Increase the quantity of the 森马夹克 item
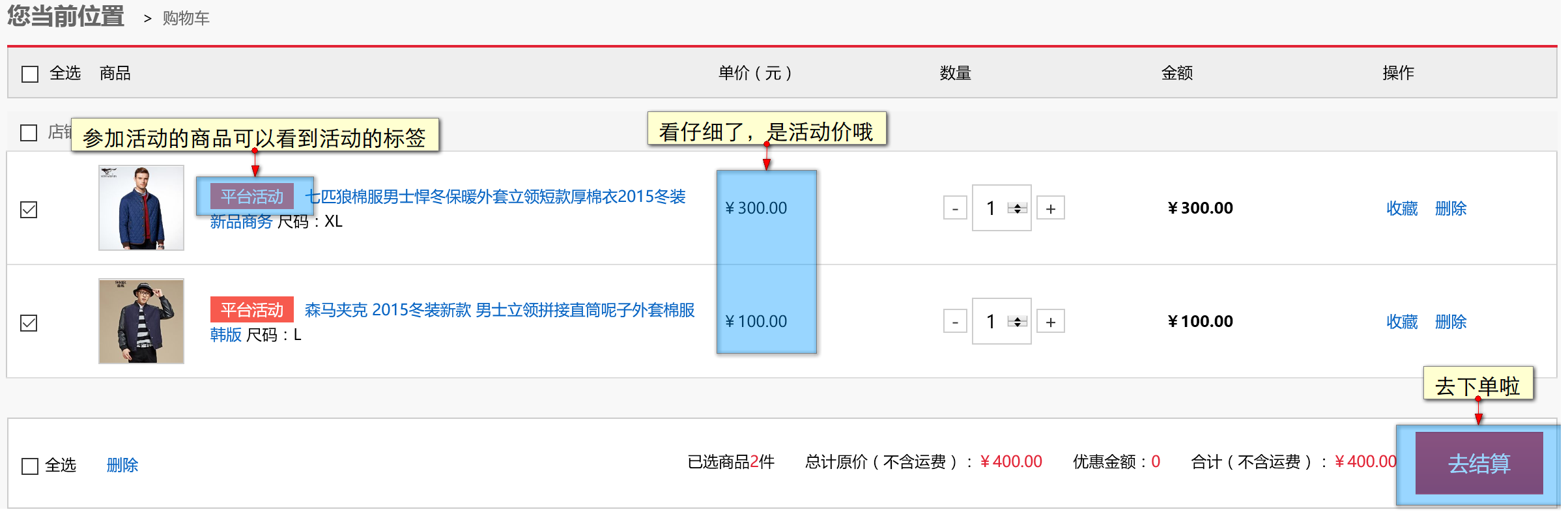The image size is (1568, 512). (x=1050, y=322)
